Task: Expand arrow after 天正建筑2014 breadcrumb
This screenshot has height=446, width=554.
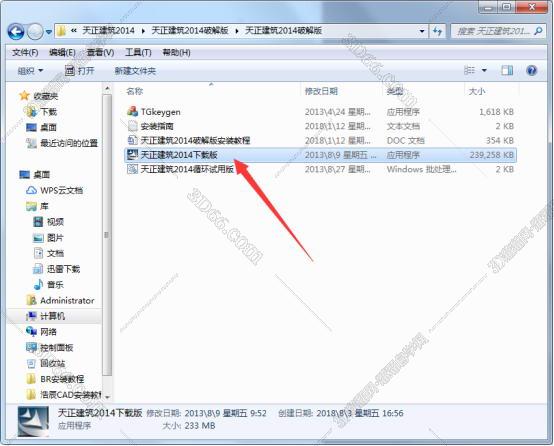Action: click(x=143, y=31)
